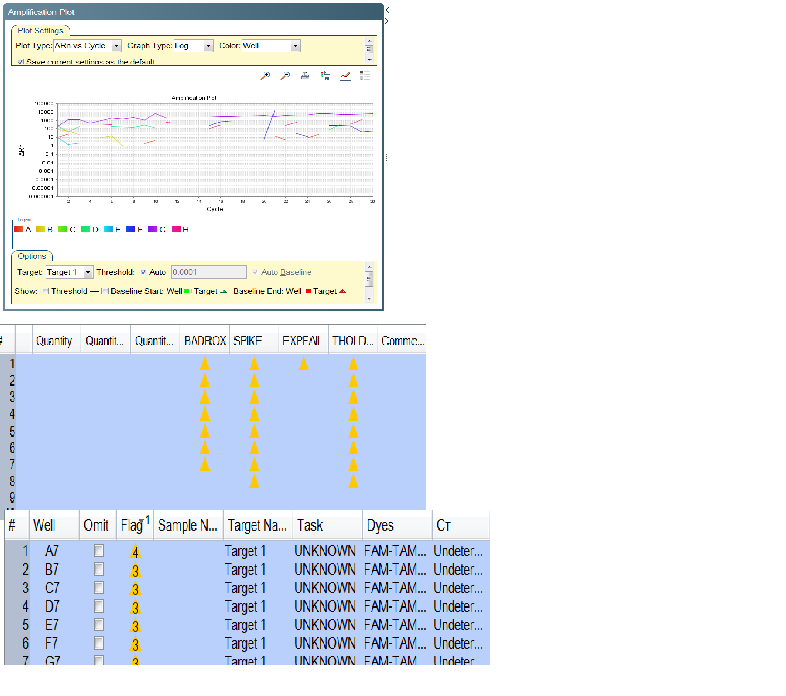The image size is (786, 696).
Task: Select the Plot Settings tab
Action: coord(40,30)
